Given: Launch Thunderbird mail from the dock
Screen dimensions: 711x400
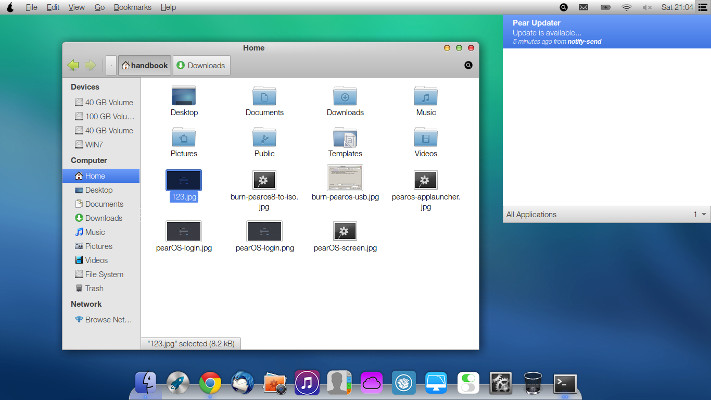Looking at the screenshot, I should coord(242,382).
